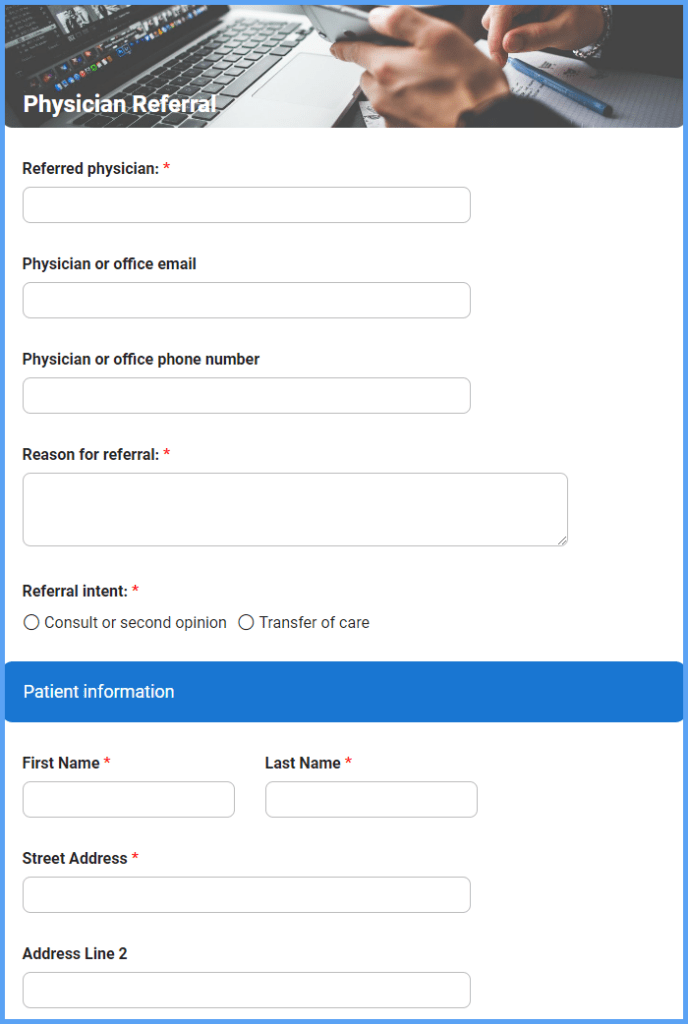Choose the Transfer of care option
Screen dimensions: 688x1024
click(246, 622)
